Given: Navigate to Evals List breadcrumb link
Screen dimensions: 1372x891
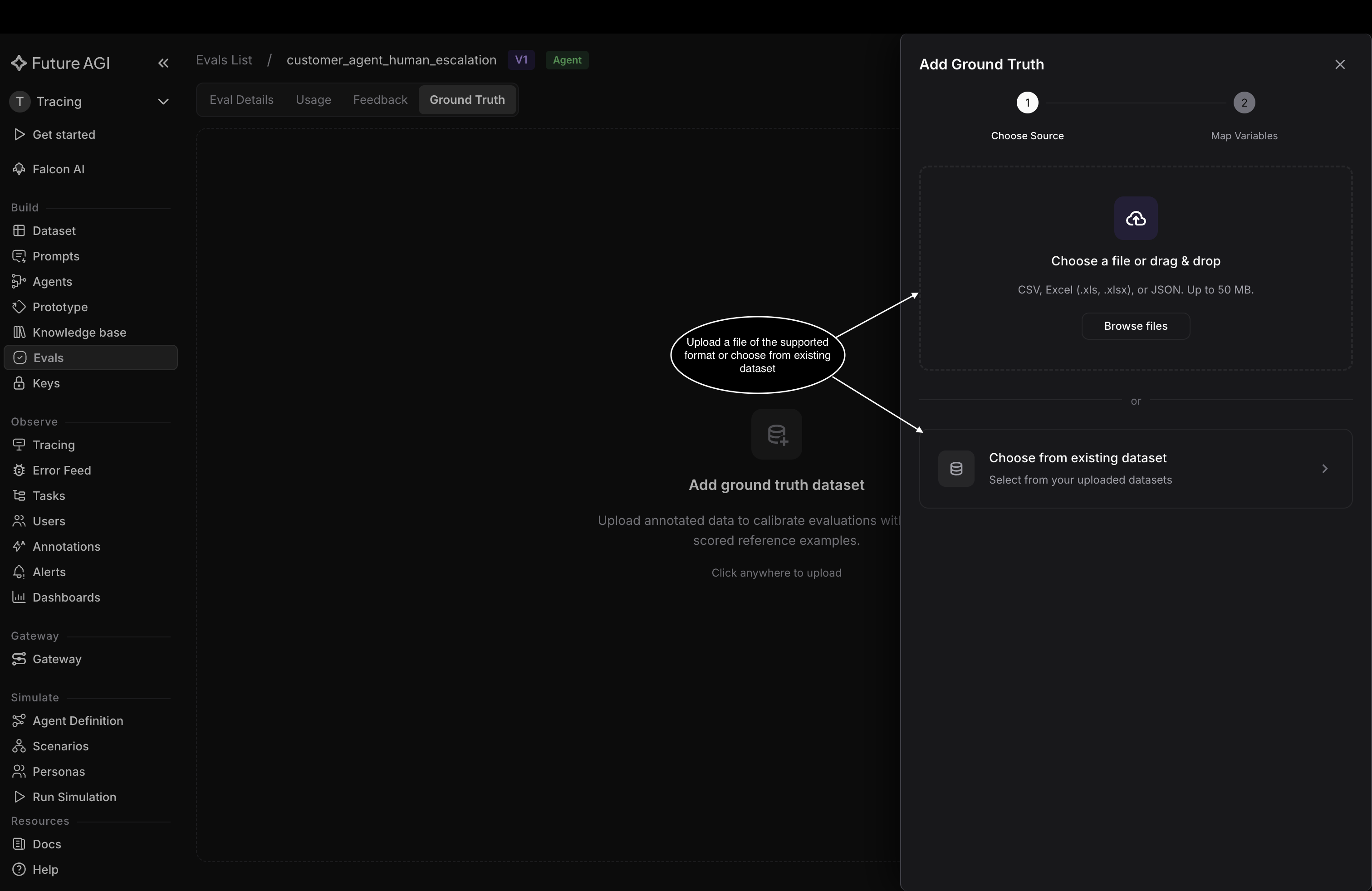Looking at the screenshot, I should pyautogui.click(x=224, y=60).
